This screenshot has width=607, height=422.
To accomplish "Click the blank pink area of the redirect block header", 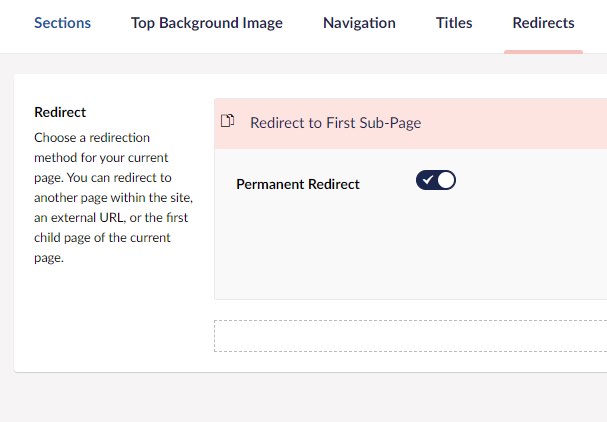I will (520, 123).
